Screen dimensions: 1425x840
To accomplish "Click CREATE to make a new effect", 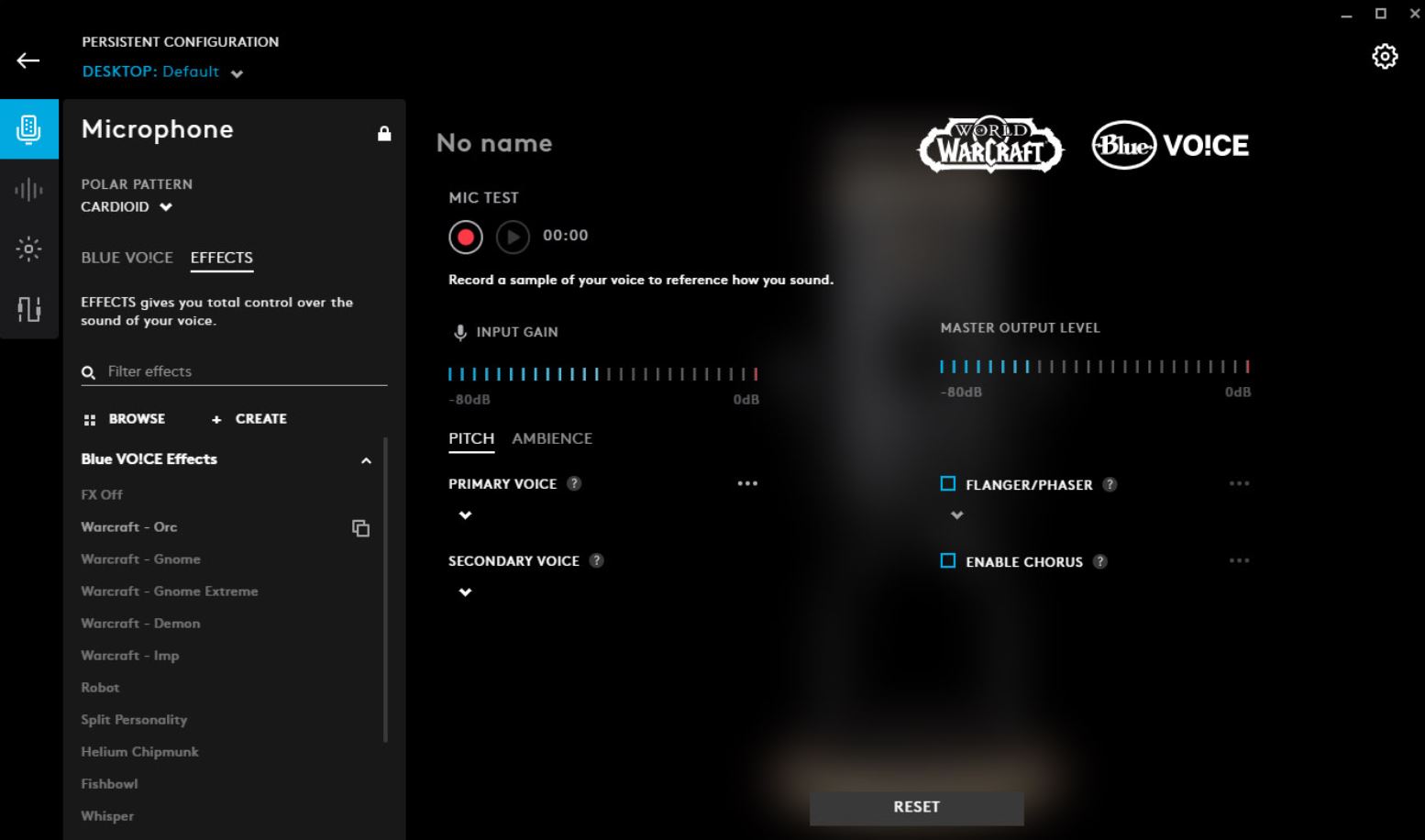I will pyautogui.click(x=249, y=419).
